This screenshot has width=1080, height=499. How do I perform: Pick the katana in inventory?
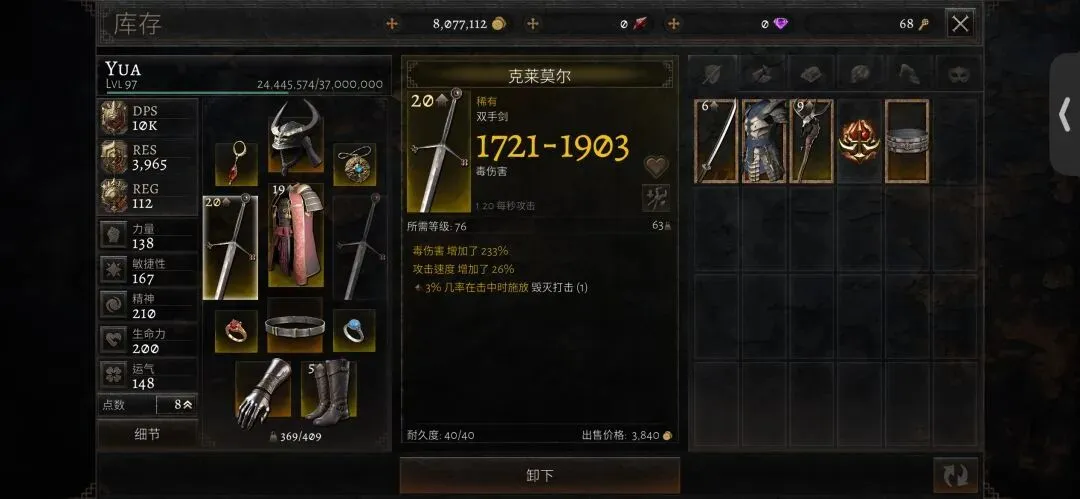tap(716, 141)
